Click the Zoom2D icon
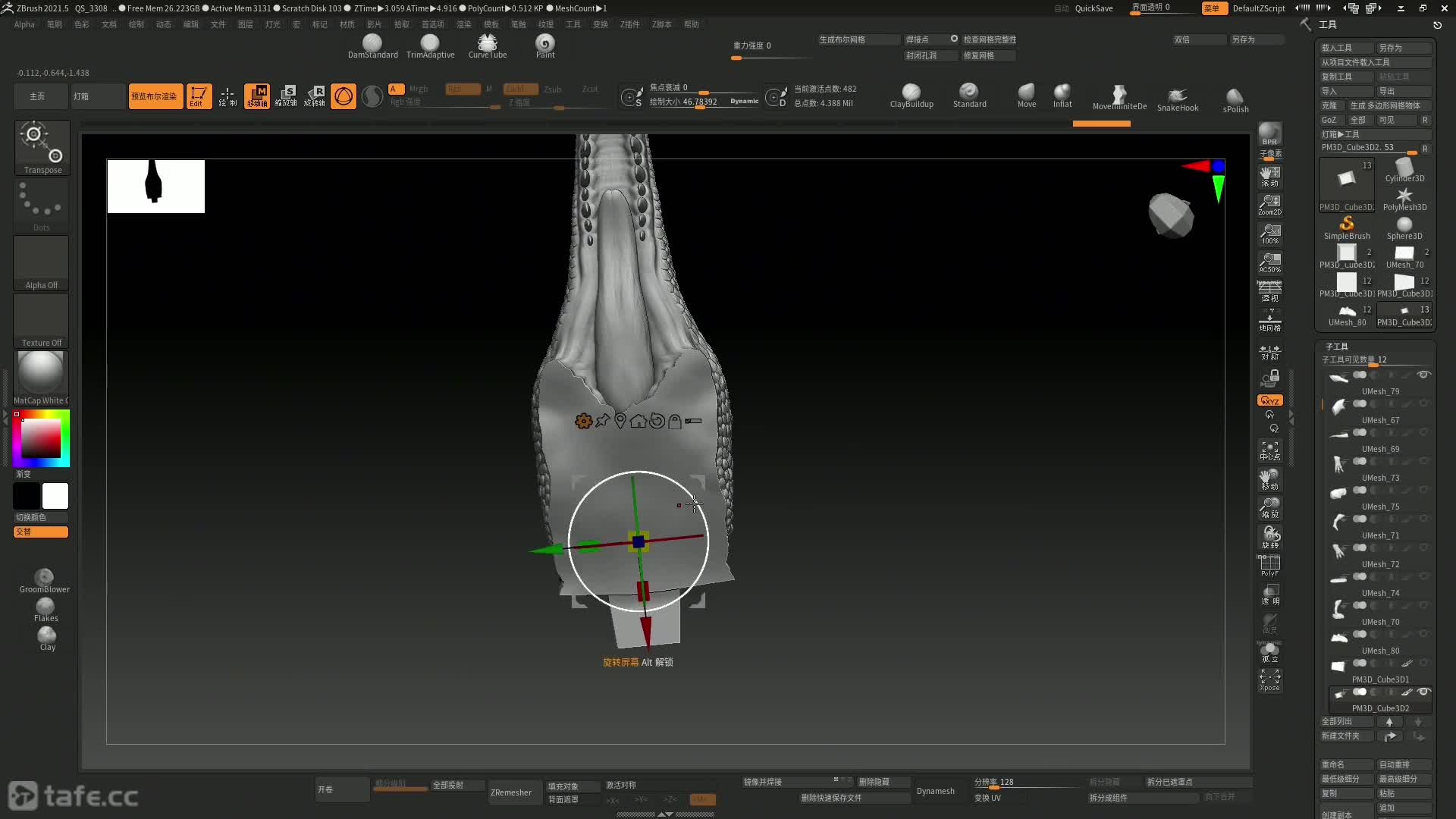Image resolution: width=1456 pixels, height=819 pixels. pos(1269,205)
